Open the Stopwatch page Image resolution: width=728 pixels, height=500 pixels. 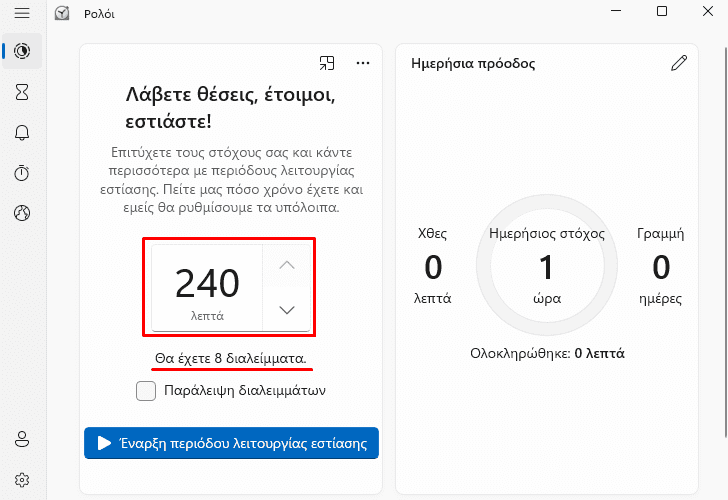click(x=22, y=173)
